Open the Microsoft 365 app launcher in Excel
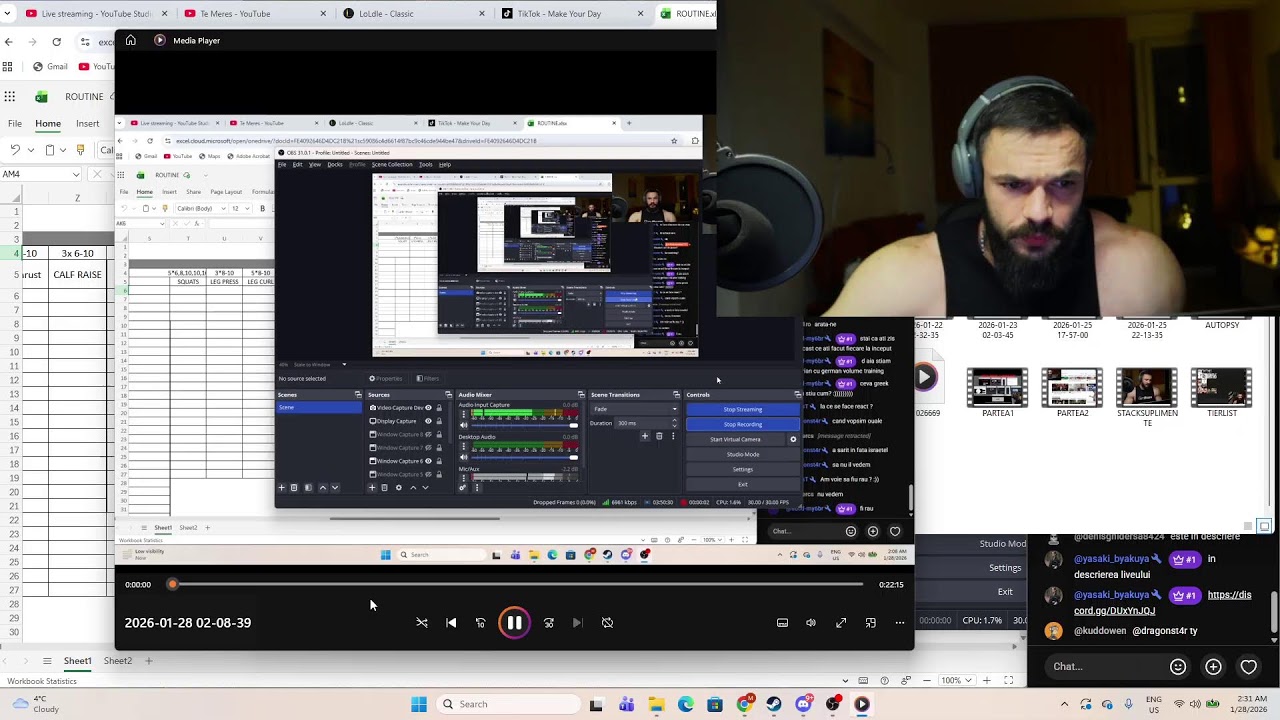Image resolution: width=1280 pixels, height=720 pixels. (9, 97)
